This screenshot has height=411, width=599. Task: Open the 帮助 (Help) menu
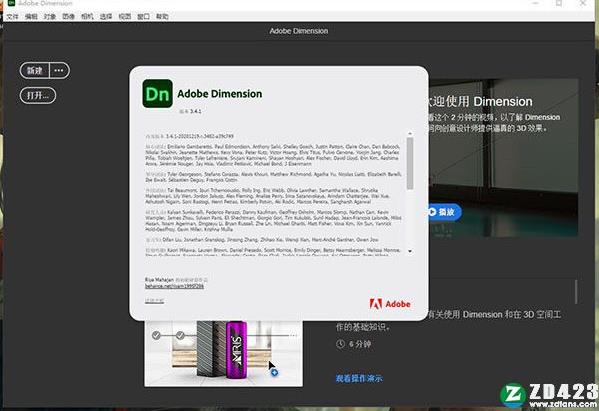tap(162, 16)
